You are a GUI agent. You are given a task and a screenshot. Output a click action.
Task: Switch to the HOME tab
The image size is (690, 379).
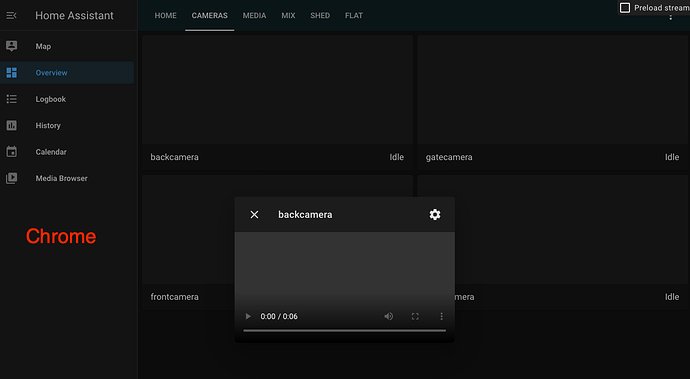pos(165,15)
